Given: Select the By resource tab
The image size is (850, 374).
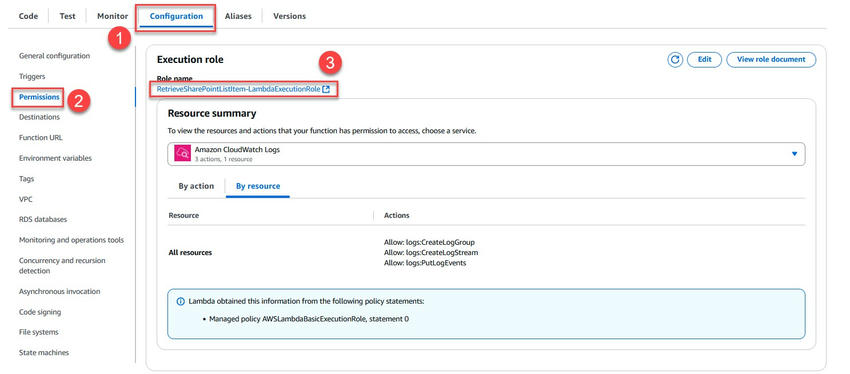Looking at the screenshot, I should [258, 186].
